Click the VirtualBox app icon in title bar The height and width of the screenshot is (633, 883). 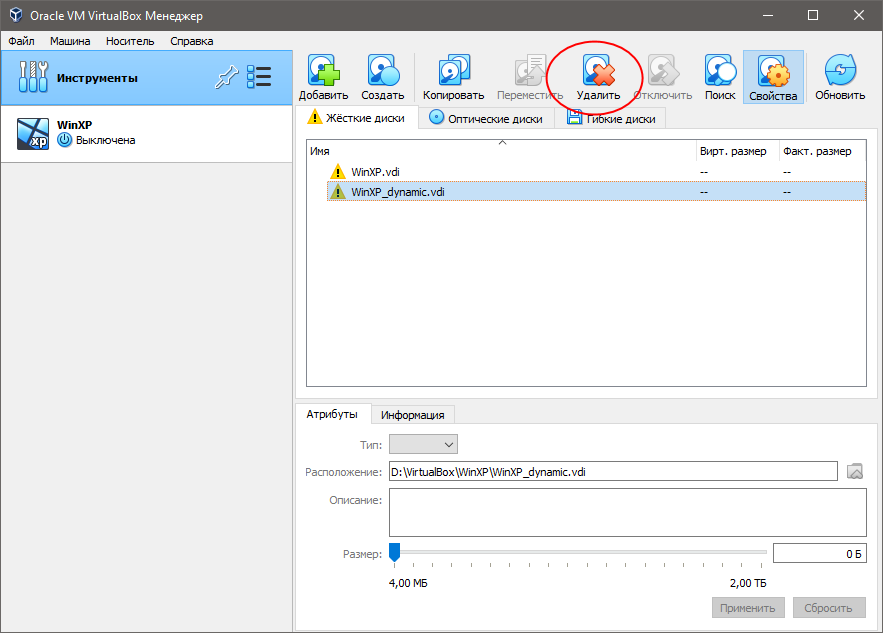pyautogui.click(x=16, y=15)
